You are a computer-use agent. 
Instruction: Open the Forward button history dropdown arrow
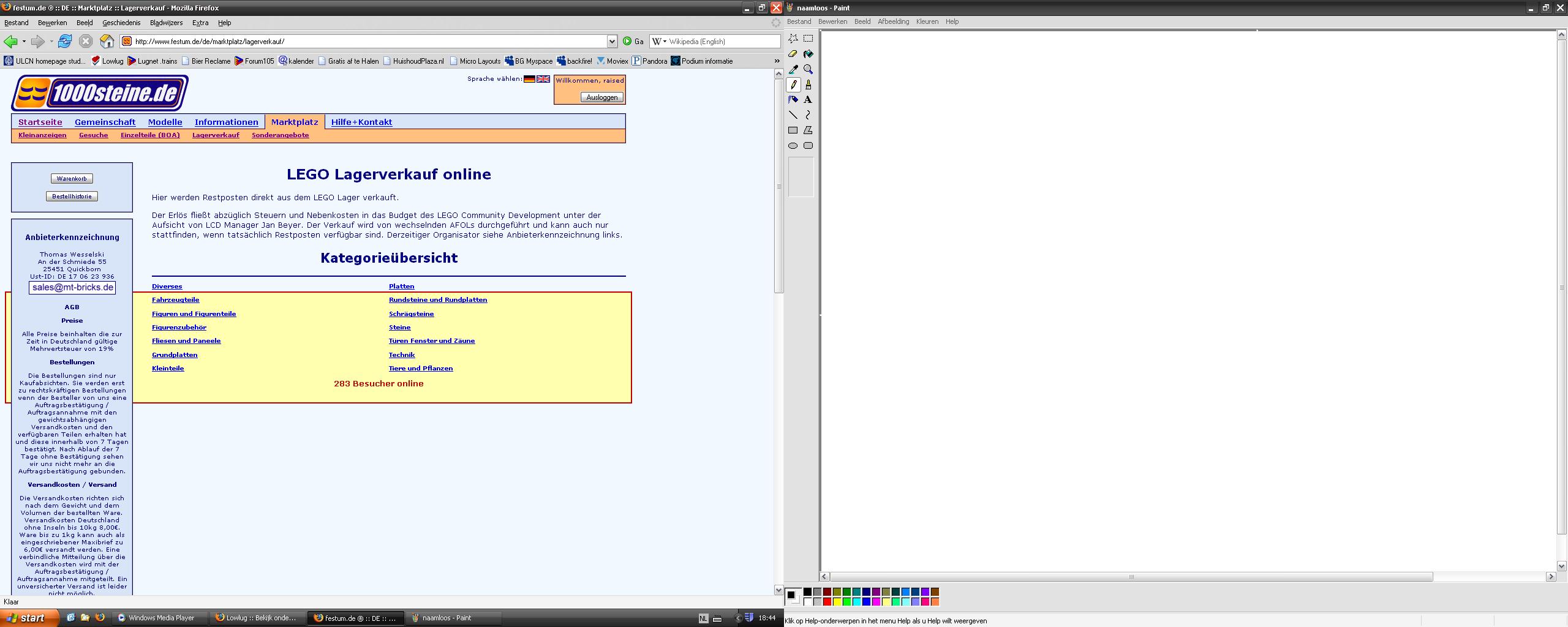[x=51, y=42]
